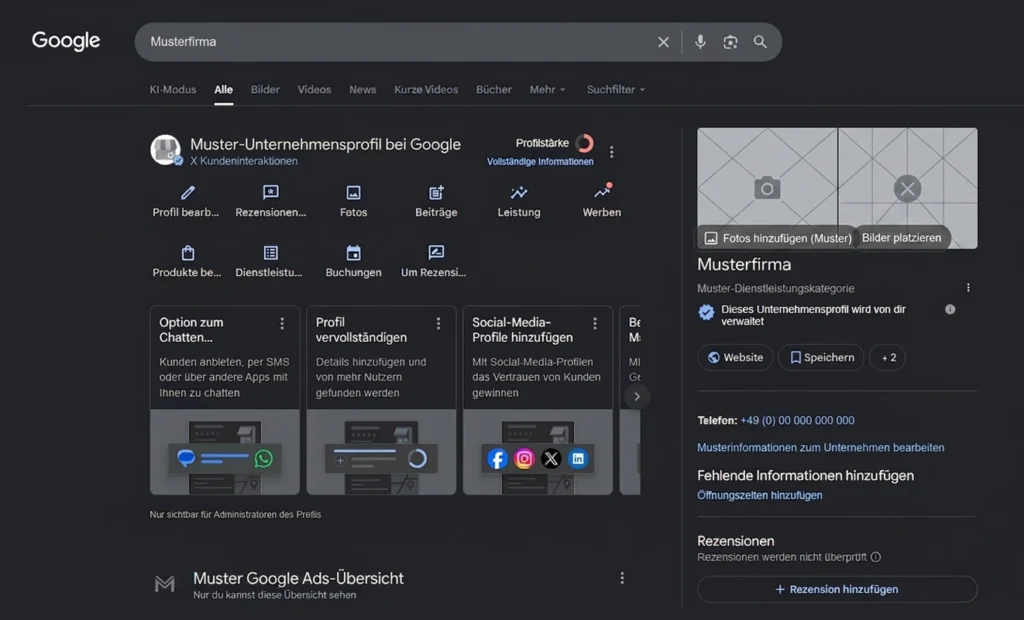1024x620 pixels.
Task: Click the Musterfirma panel title
Action: pos(744,265)
